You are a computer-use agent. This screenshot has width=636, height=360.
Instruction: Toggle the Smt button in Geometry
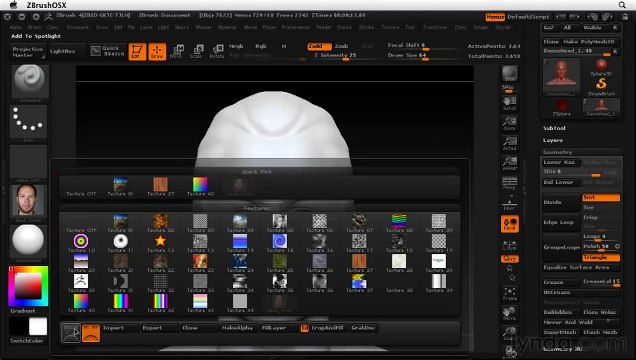pyautogui.click(x=601, y=197)
